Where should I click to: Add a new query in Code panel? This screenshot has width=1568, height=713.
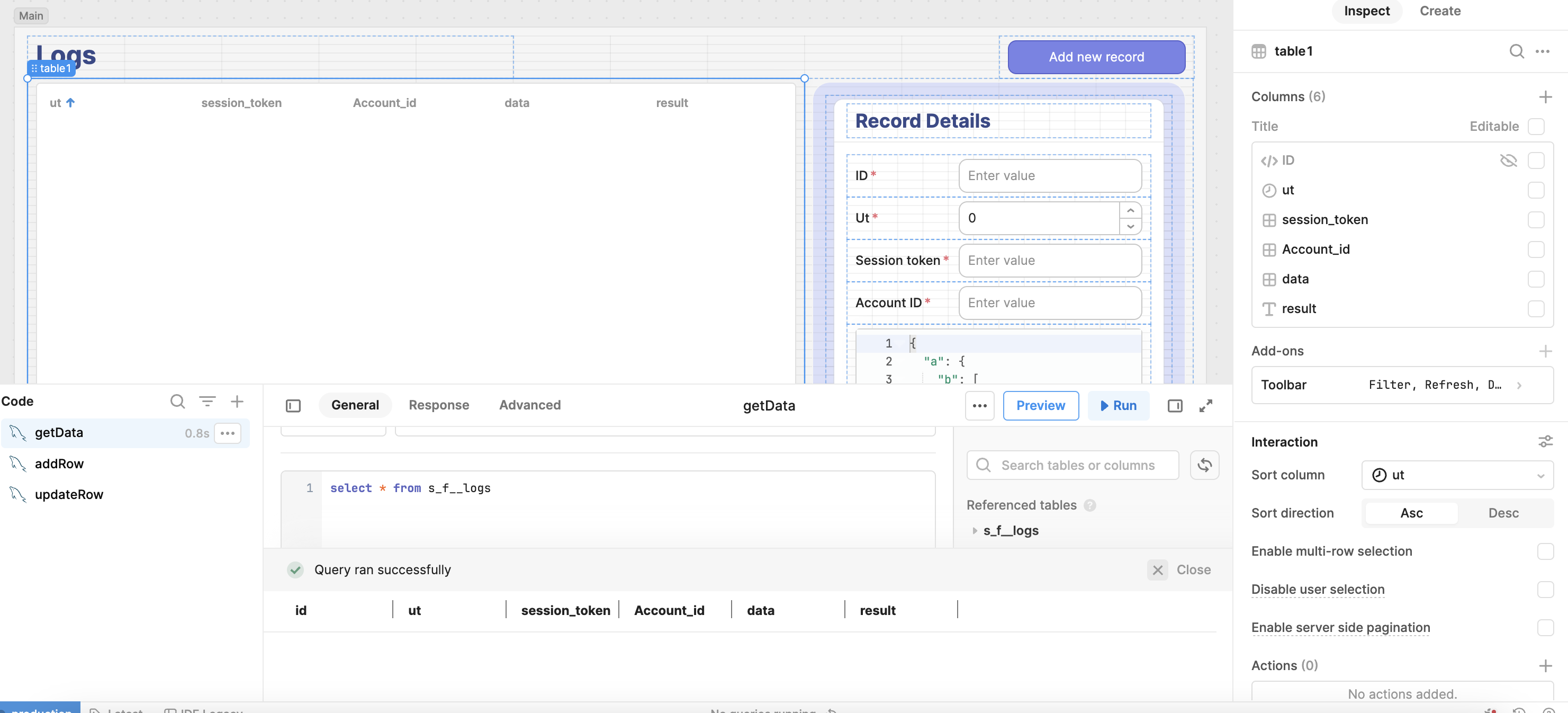[237, 401]
